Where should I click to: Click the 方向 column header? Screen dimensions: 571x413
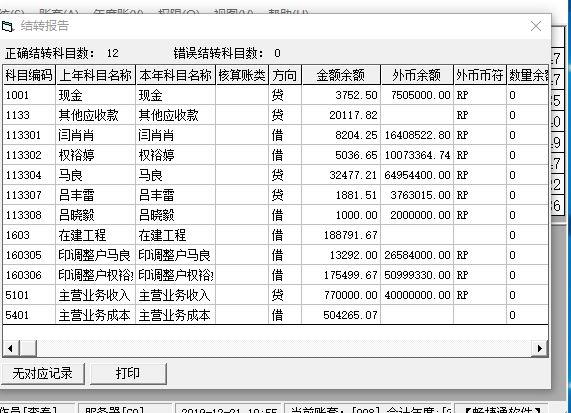point(285,75)
